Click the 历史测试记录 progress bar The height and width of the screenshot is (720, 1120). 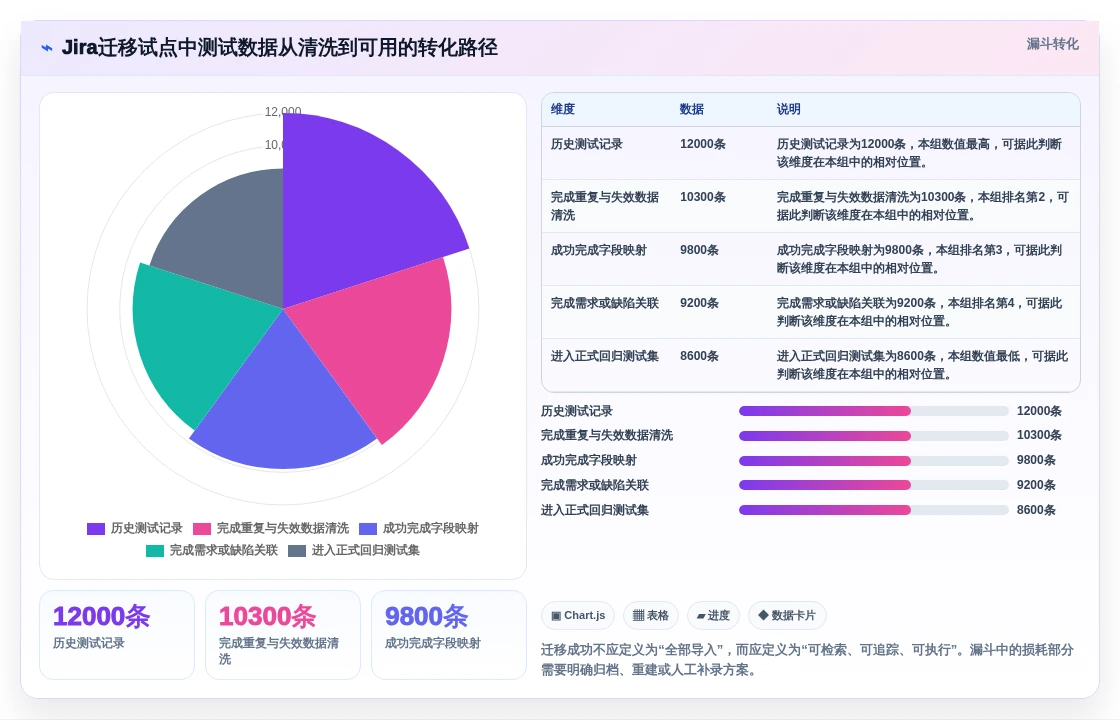[874, 411]
